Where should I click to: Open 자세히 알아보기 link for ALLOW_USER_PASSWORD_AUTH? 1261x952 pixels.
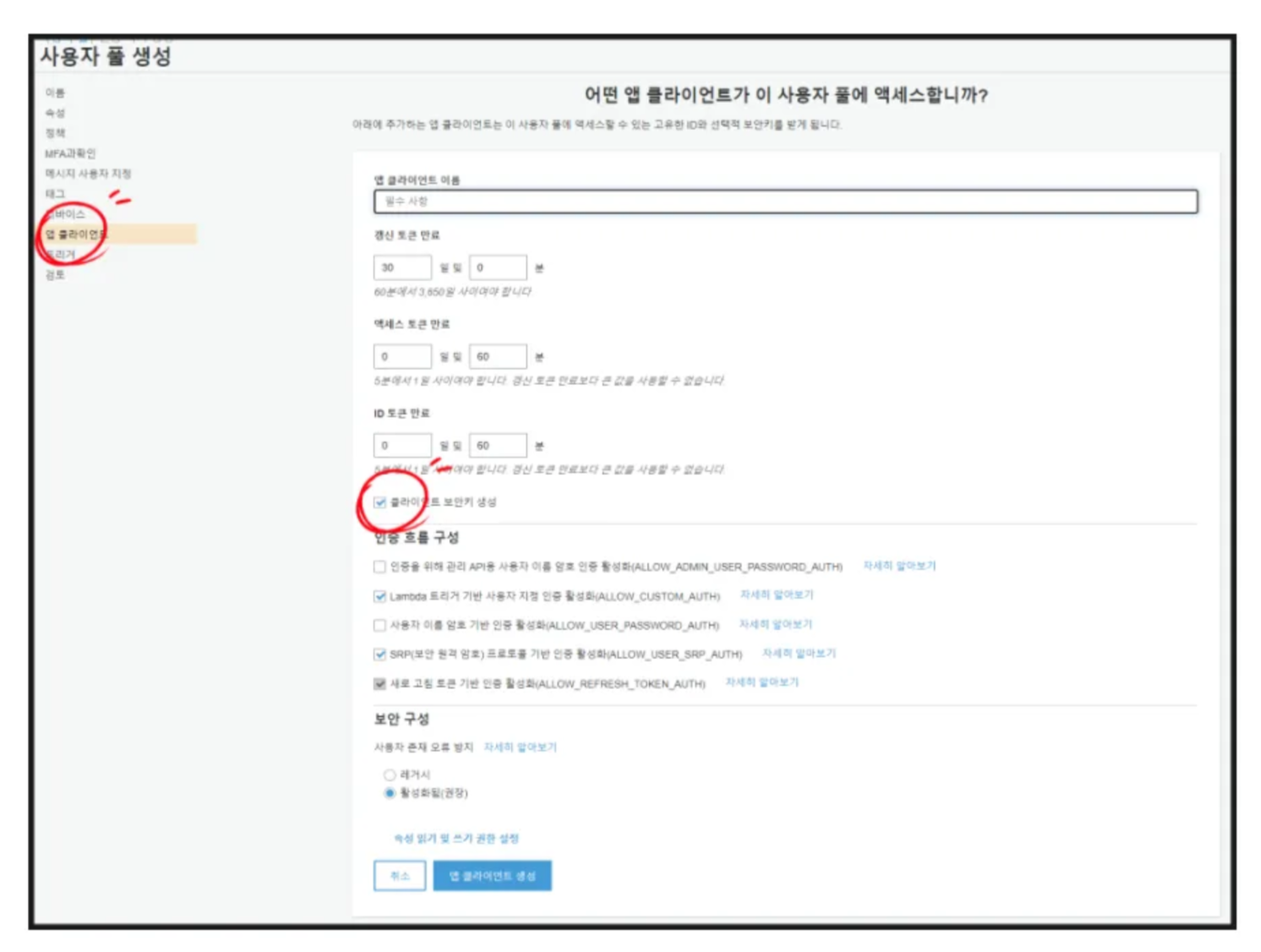click(776, 625)
